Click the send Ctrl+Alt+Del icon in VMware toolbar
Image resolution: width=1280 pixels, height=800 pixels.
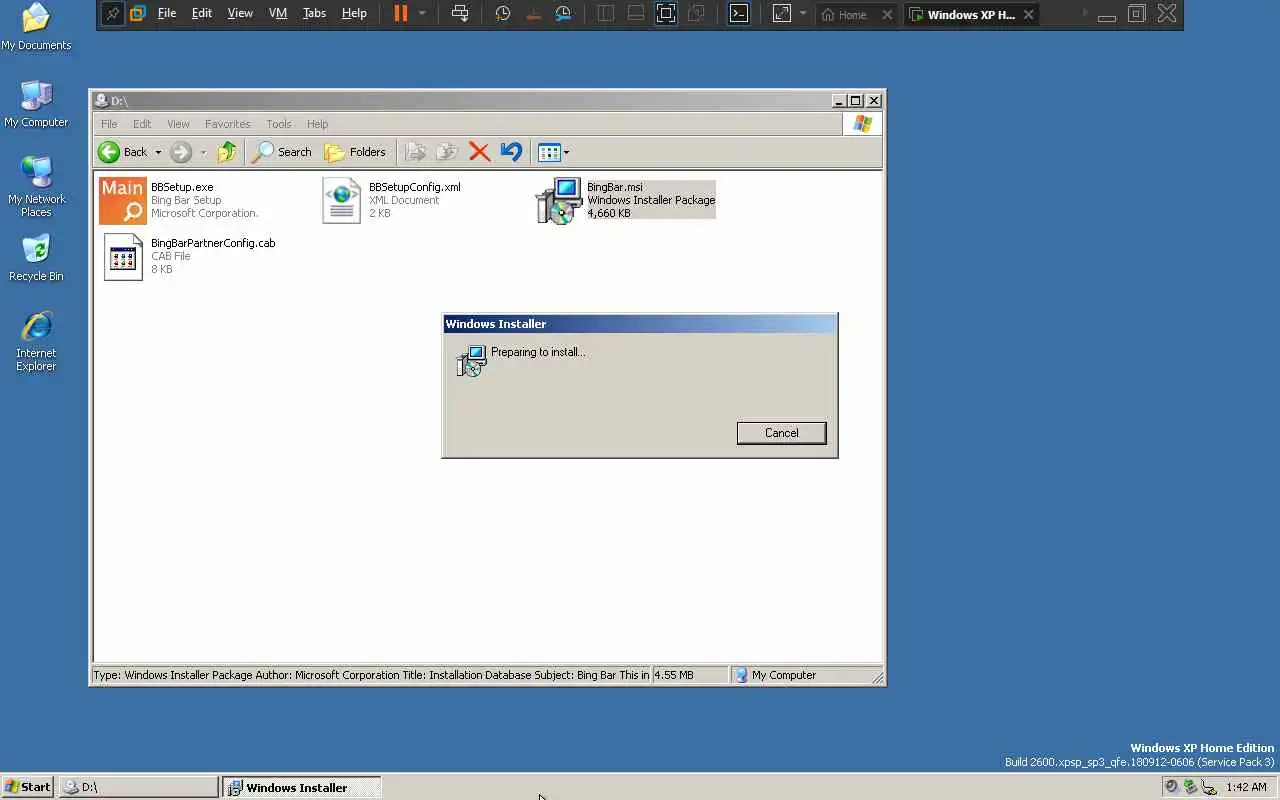pos(460,14)
